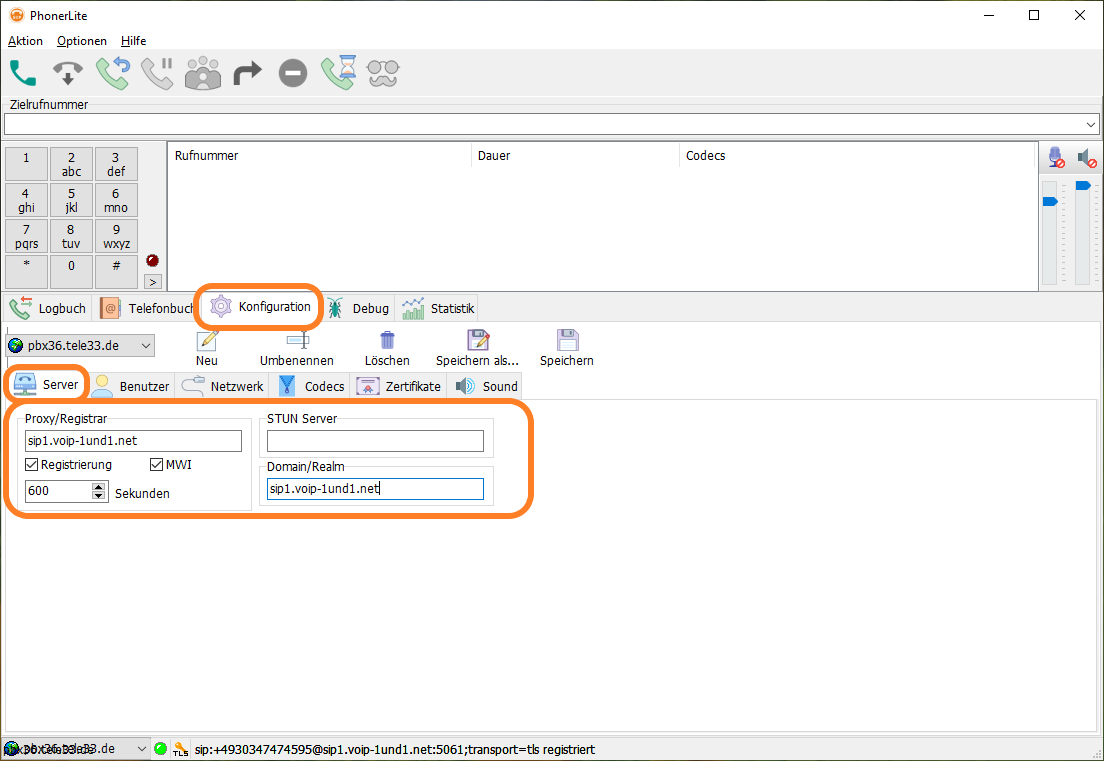Toggle the Registrierung checkbox
This screenshot has height=761, width=1104.
tap(31, 465)
